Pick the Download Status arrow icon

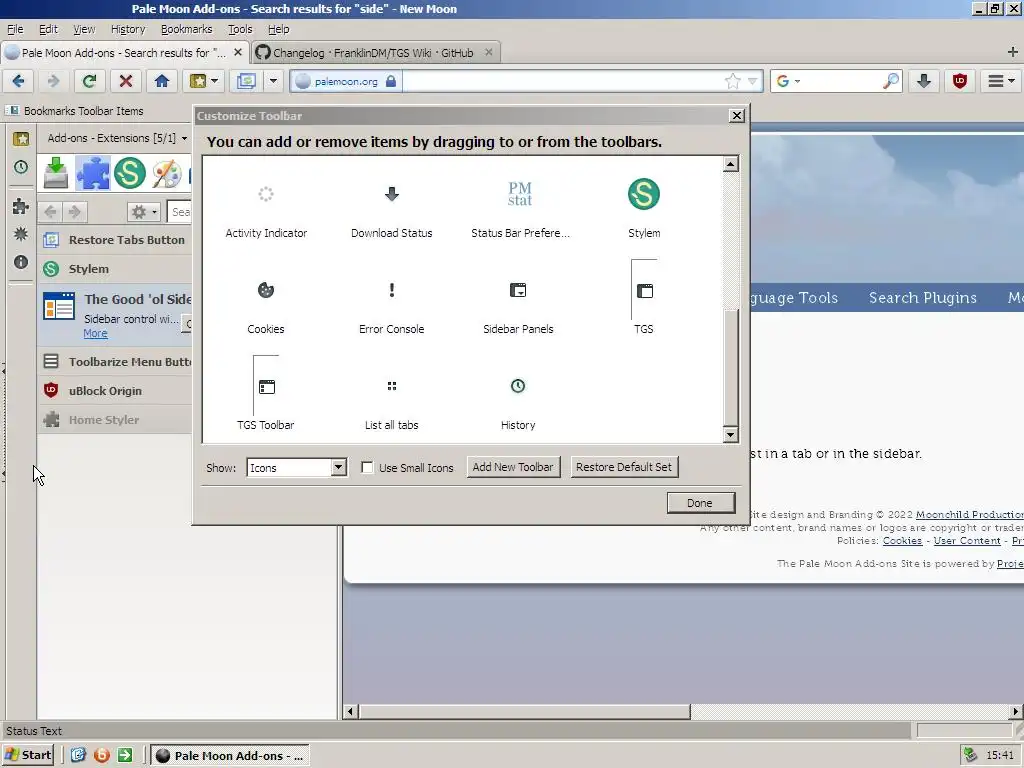(x=392, y=194)
